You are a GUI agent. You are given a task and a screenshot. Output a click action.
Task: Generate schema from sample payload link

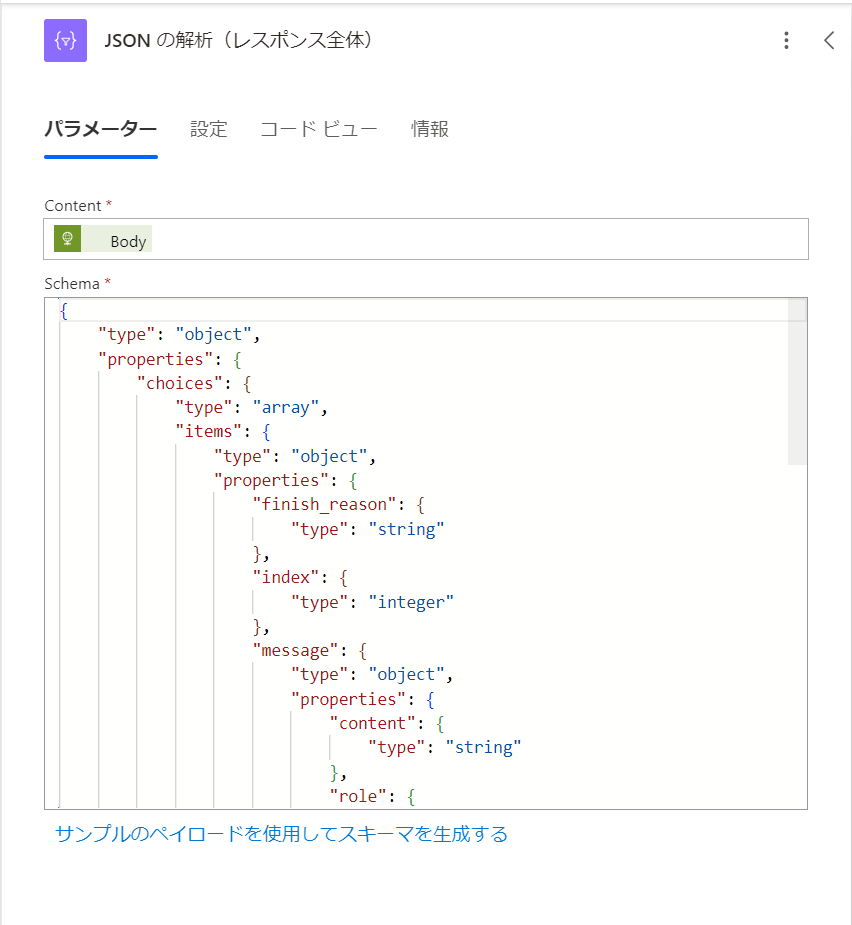[x=276, y=834]
